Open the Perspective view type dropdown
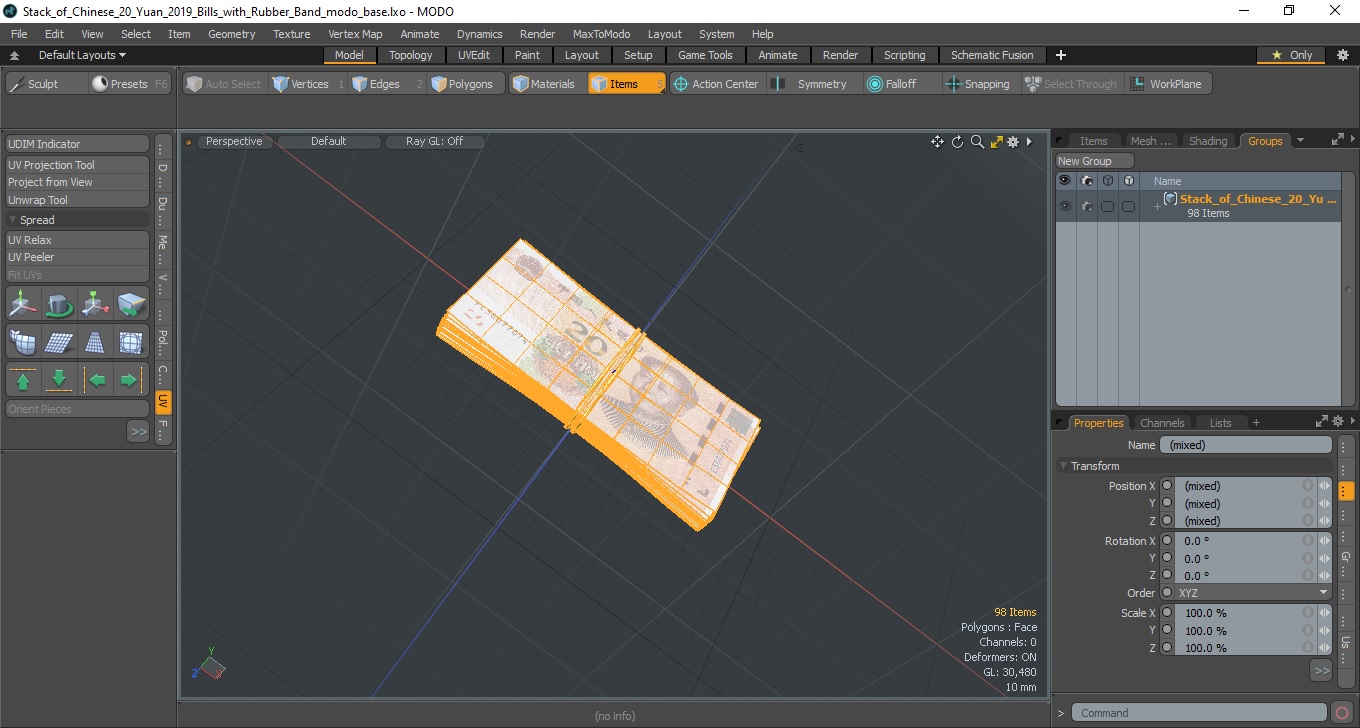Viewport: 1360px width, 728px height. (x=234, y=141)
